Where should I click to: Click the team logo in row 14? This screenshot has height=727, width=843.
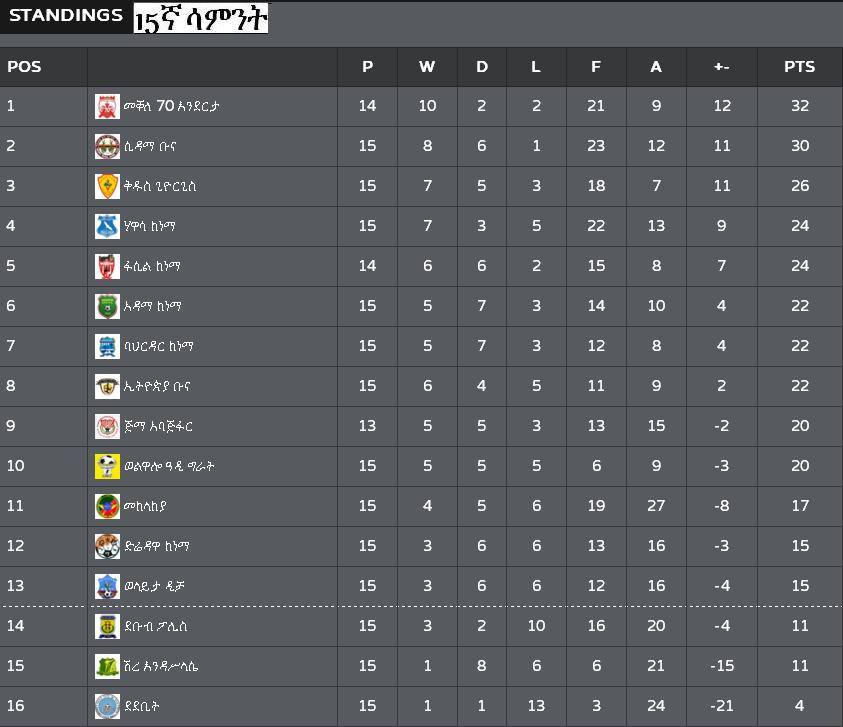107,626
